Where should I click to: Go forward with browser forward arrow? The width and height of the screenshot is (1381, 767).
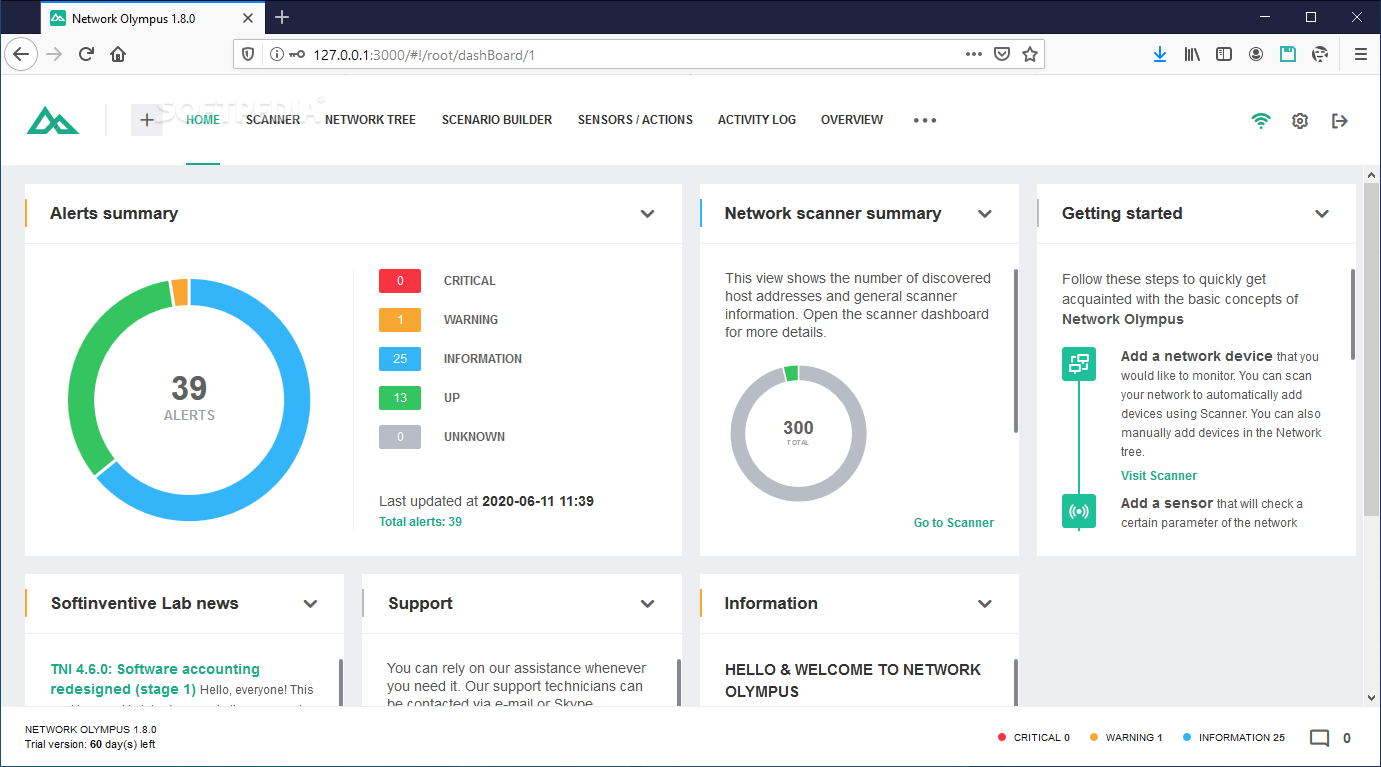coord(54,54)
